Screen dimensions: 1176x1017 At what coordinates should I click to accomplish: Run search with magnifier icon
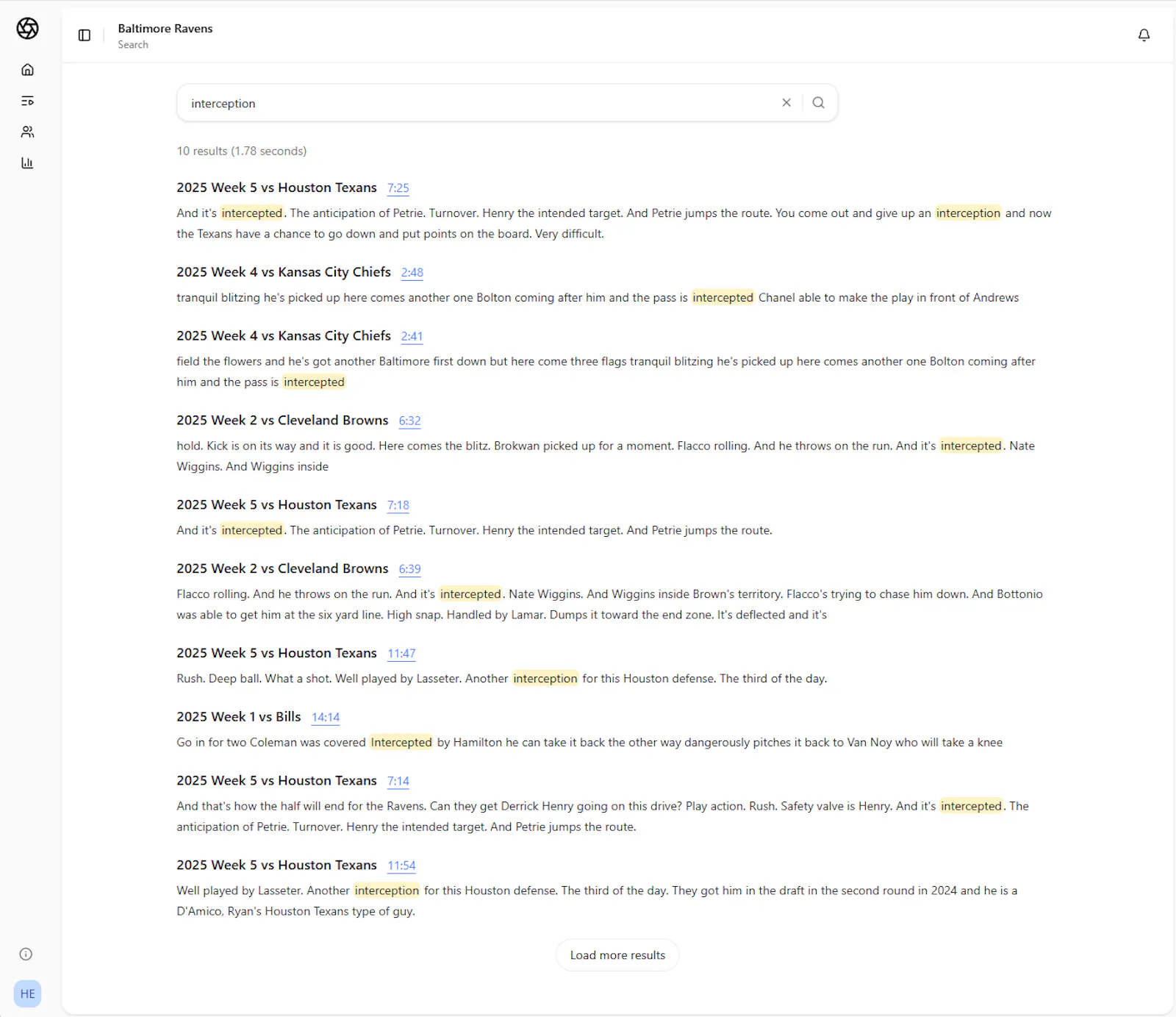click(818, 103)
